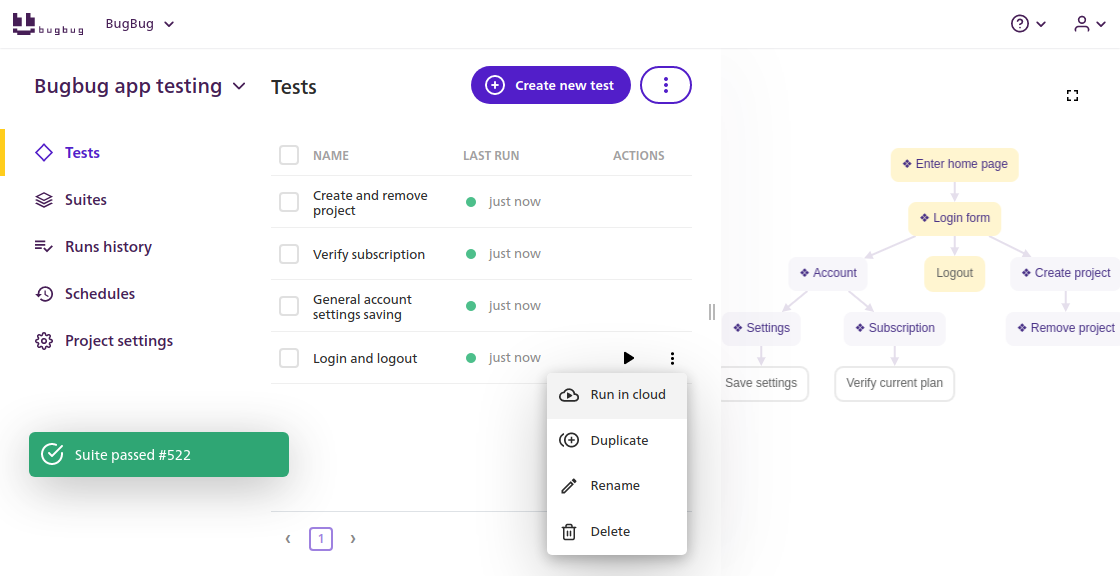This screenshot has width=1120, height=576.
Task: Click the Rename pencil icon
Action: pos(569,486)
